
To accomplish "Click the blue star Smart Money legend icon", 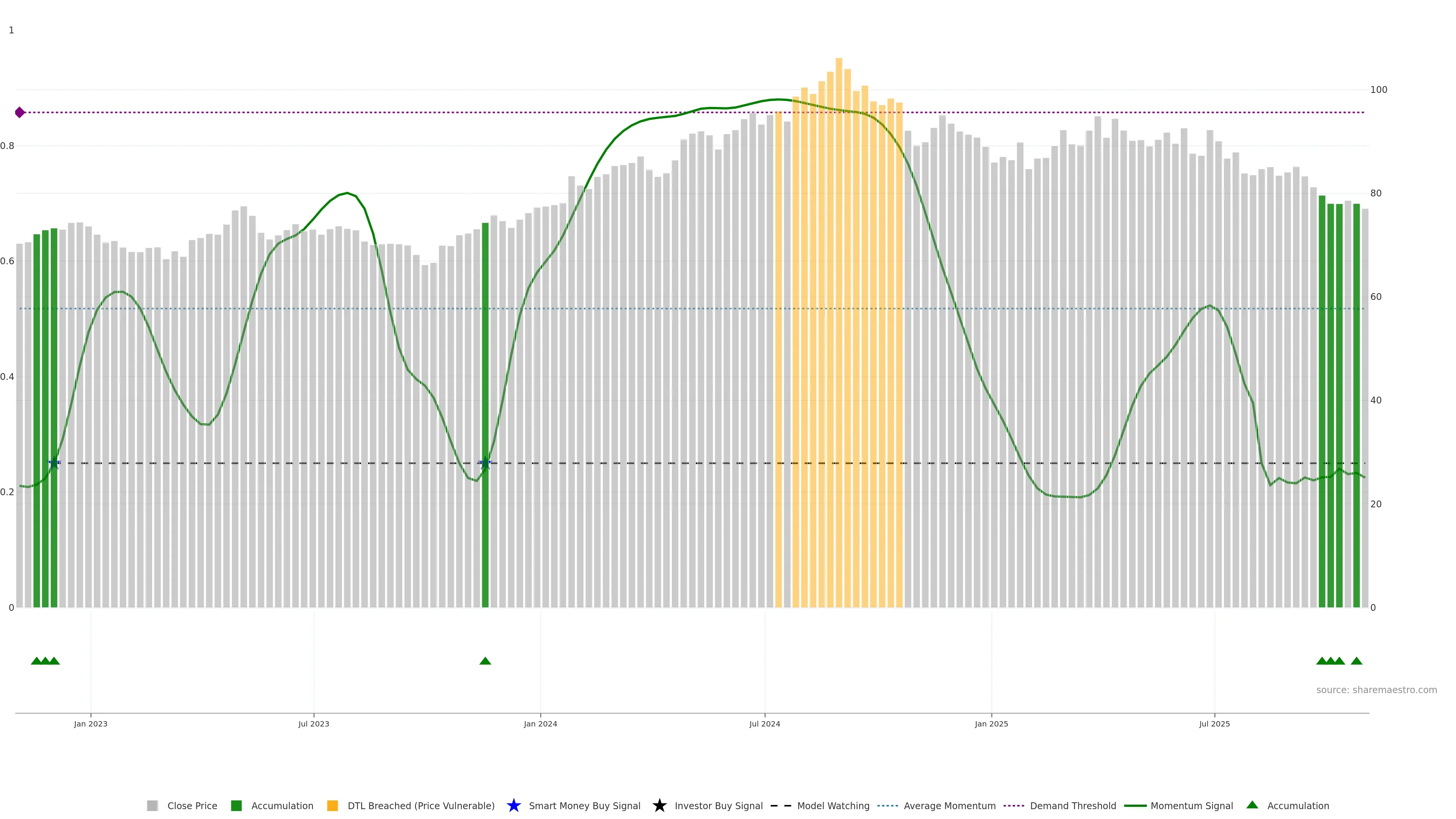I will tap(513, 805).
